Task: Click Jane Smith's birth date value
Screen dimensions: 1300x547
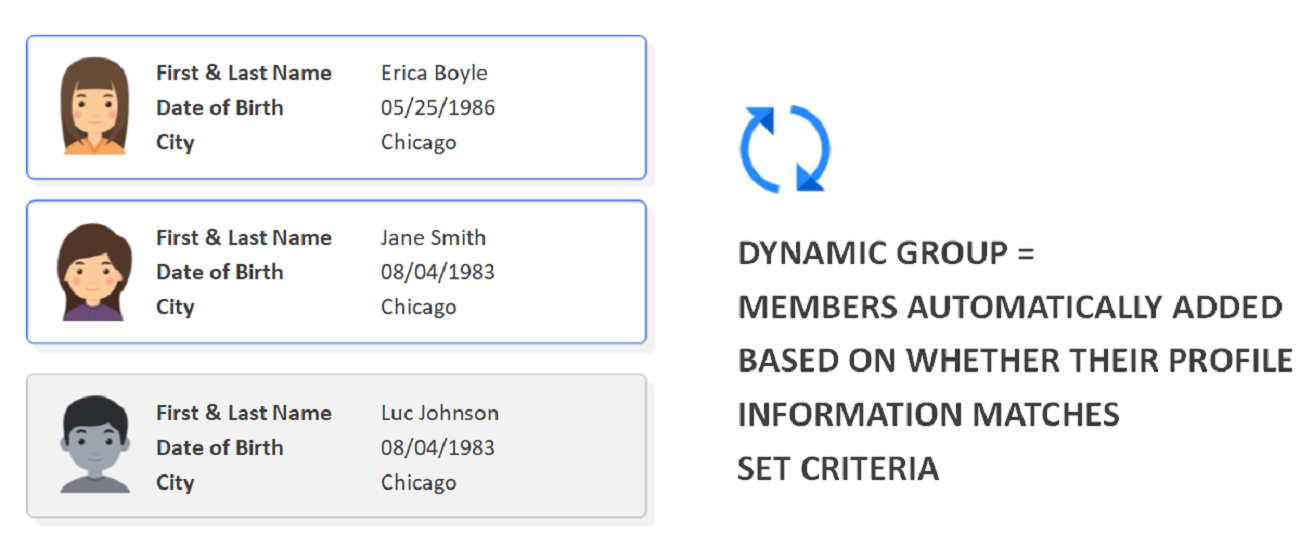Action: [x=438, y=272]
